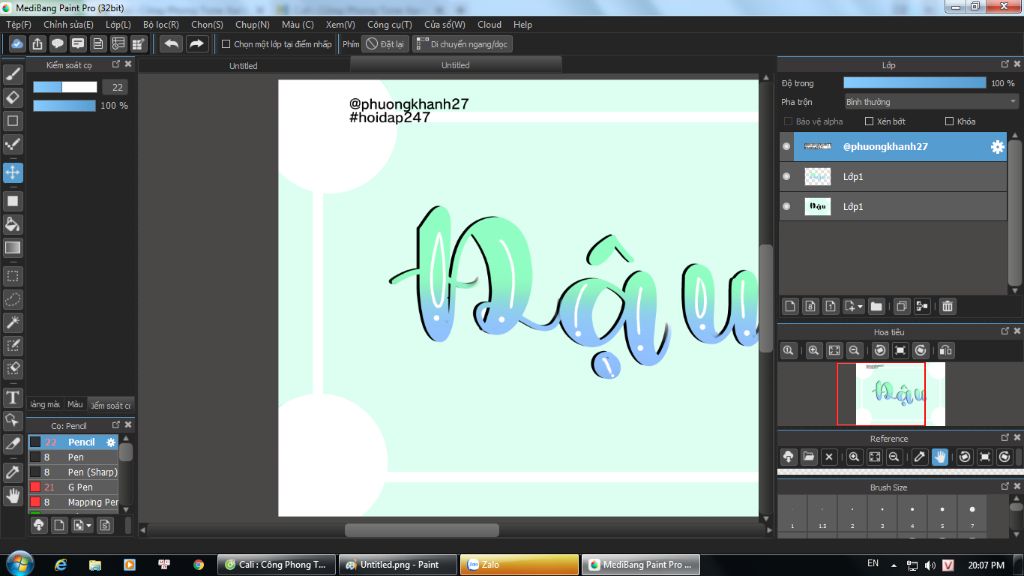Open the Công cụ(T) menu

389,24
